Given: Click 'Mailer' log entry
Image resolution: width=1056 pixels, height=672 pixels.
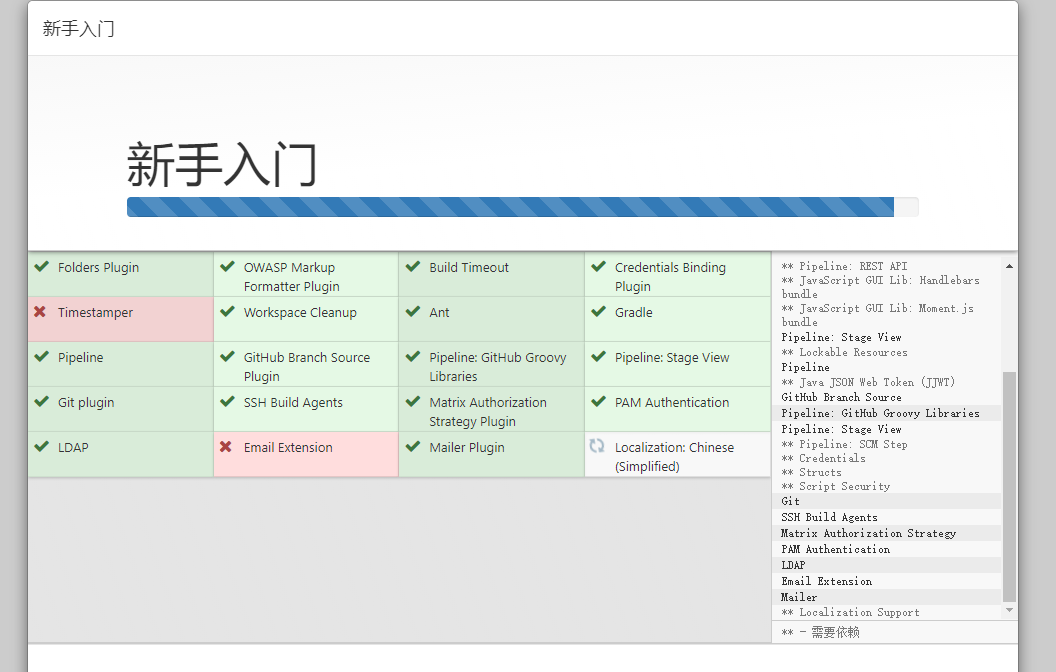Looking at the screenshot, I should pos(799,597).
